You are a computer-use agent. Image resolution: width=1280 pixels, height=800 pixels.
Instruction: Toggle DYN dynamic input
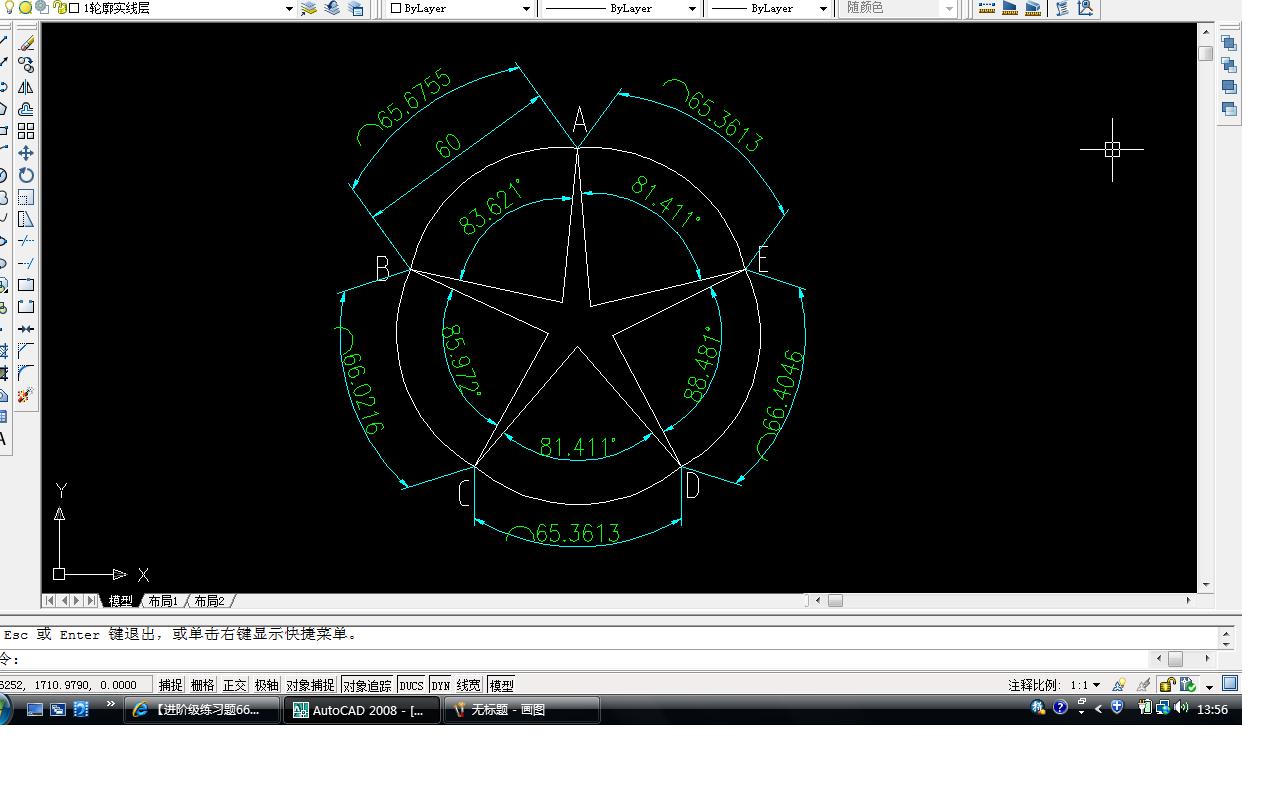tap(441, 685)
